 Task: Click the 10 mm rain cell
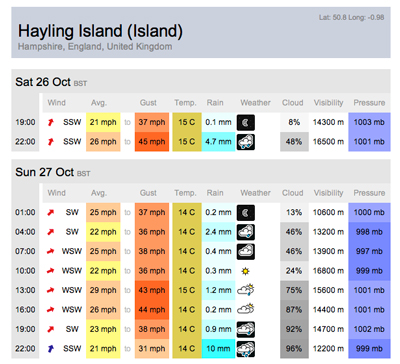[218, 349]
